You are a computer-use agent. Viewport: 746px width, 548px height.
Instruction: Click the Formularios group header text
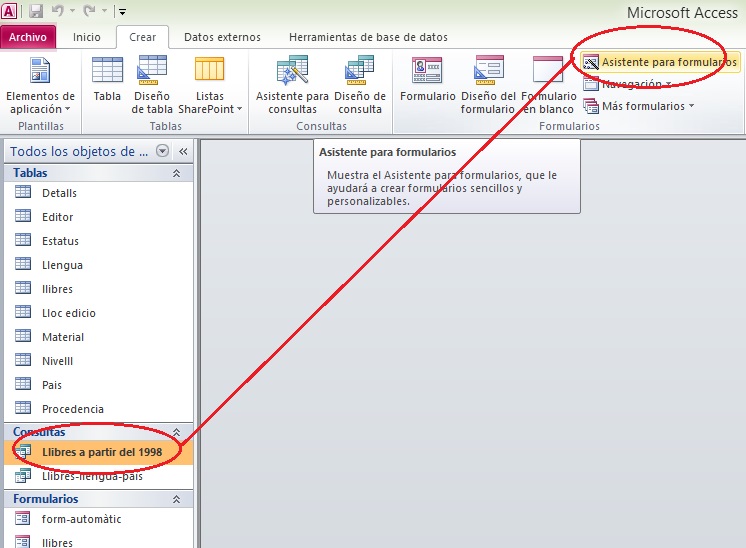tap(46, 499)
